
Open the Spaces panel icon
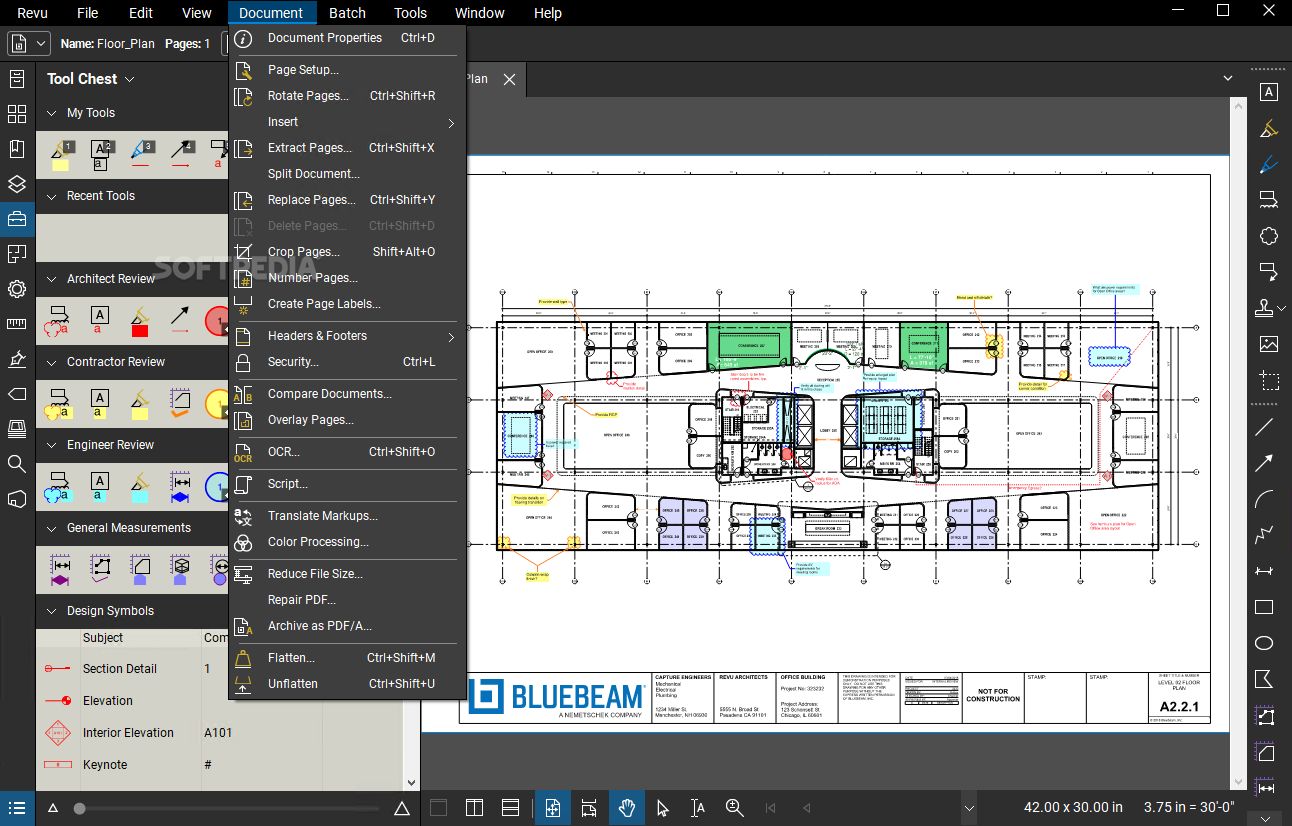pos(17,498)
